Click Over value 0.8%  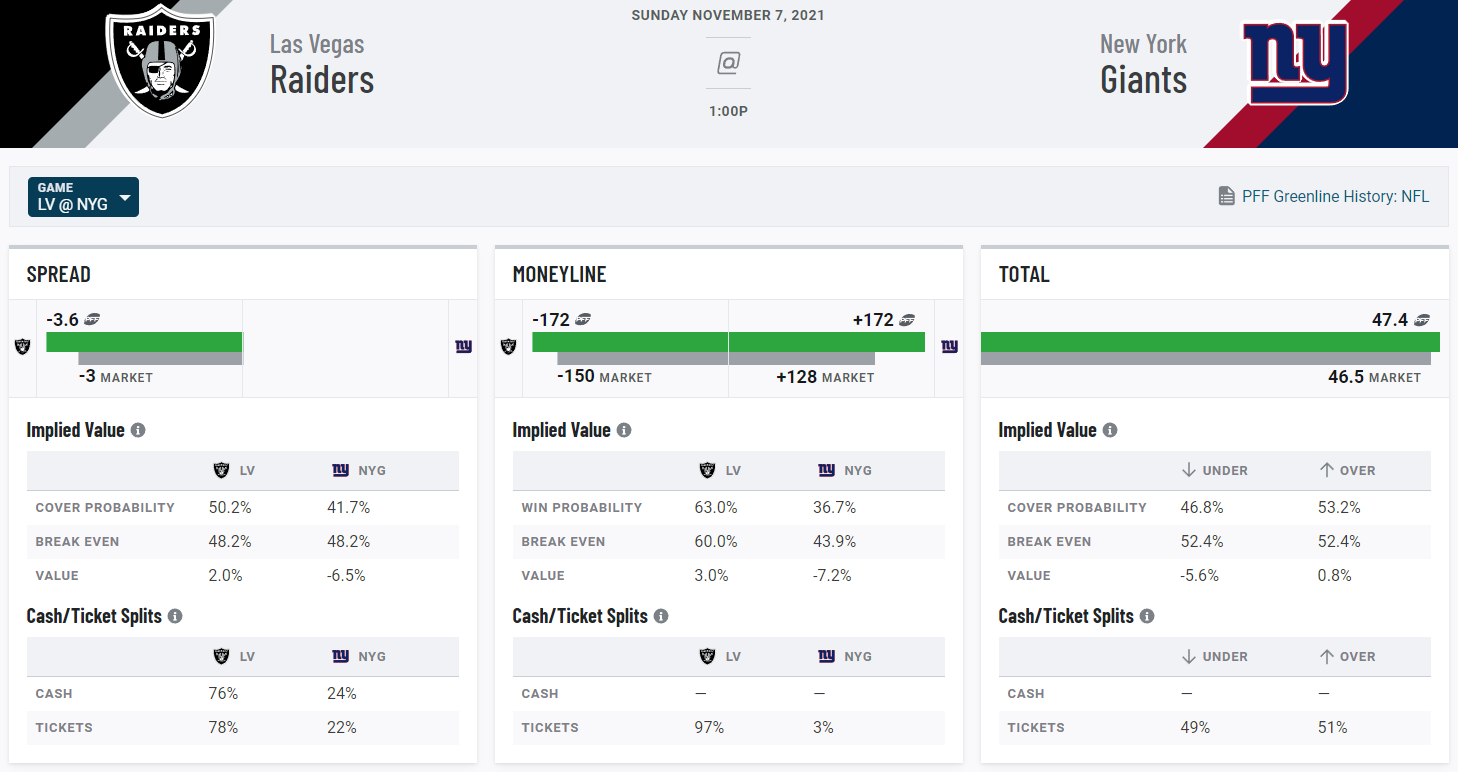coord(1335,575)
